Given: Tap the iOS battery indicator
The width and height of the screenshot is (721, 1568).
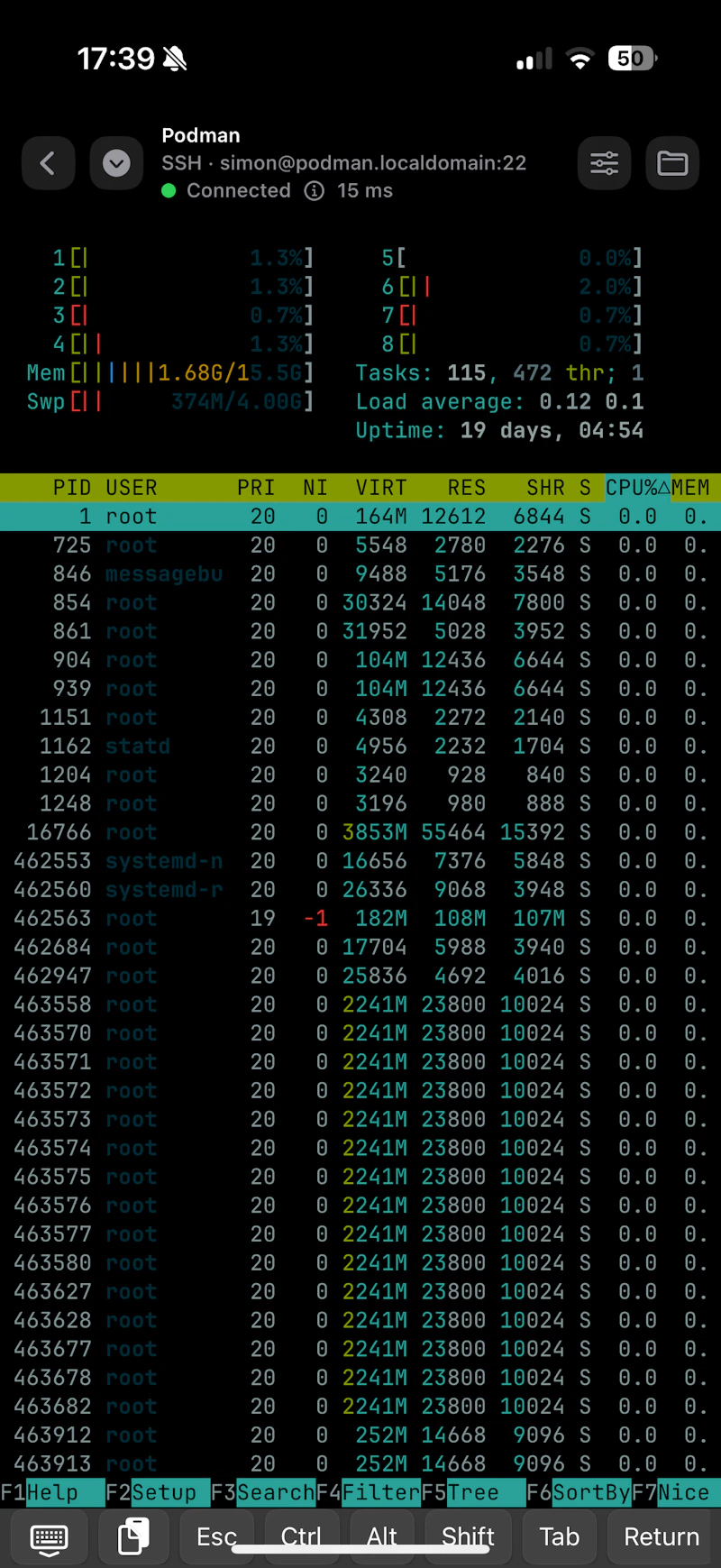Looking at the screenshot, I should 633,59.
